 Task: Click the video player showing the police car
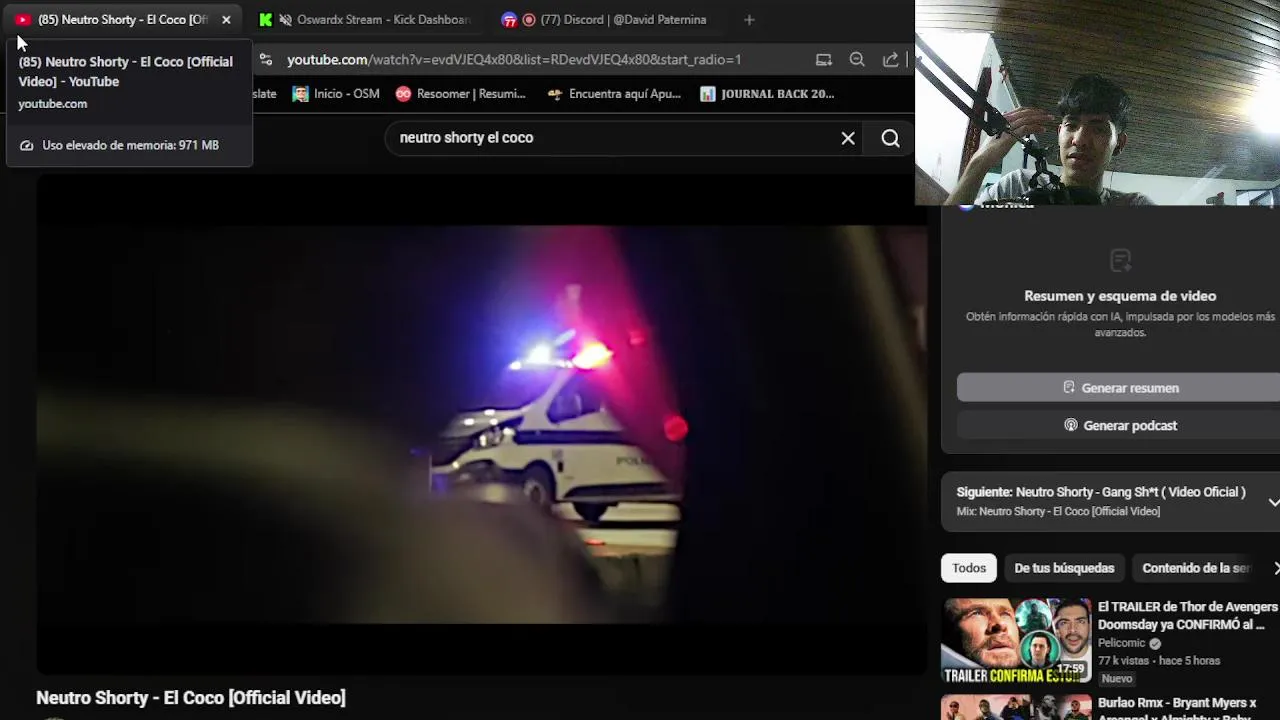(482, 424)
